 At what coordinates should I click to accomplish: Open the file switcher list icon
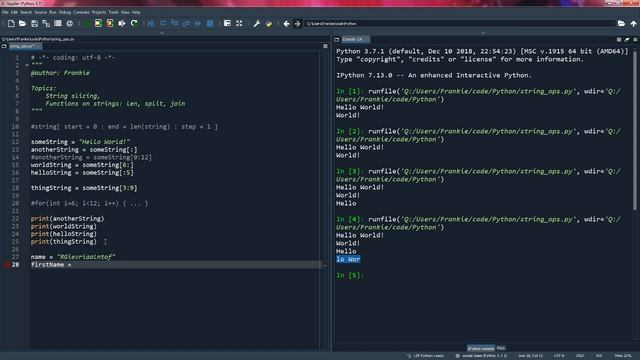[58, 24]
